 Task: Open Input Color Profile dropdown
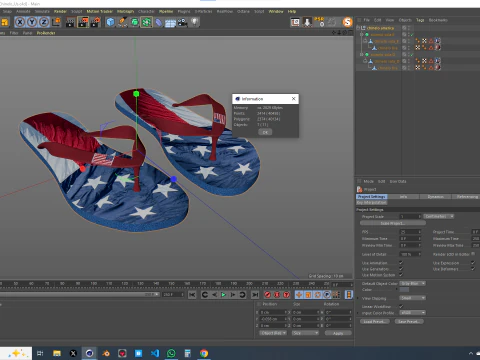coord(412,313)
